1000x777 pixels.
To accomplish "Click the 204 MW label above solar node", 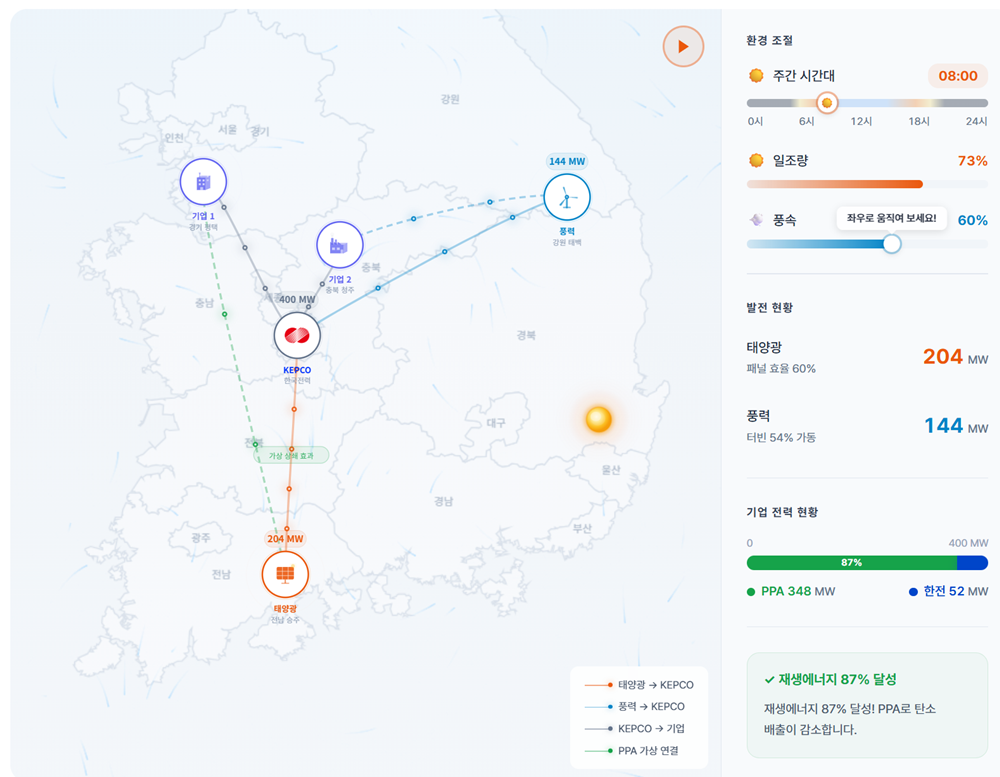I will point(285,538).
